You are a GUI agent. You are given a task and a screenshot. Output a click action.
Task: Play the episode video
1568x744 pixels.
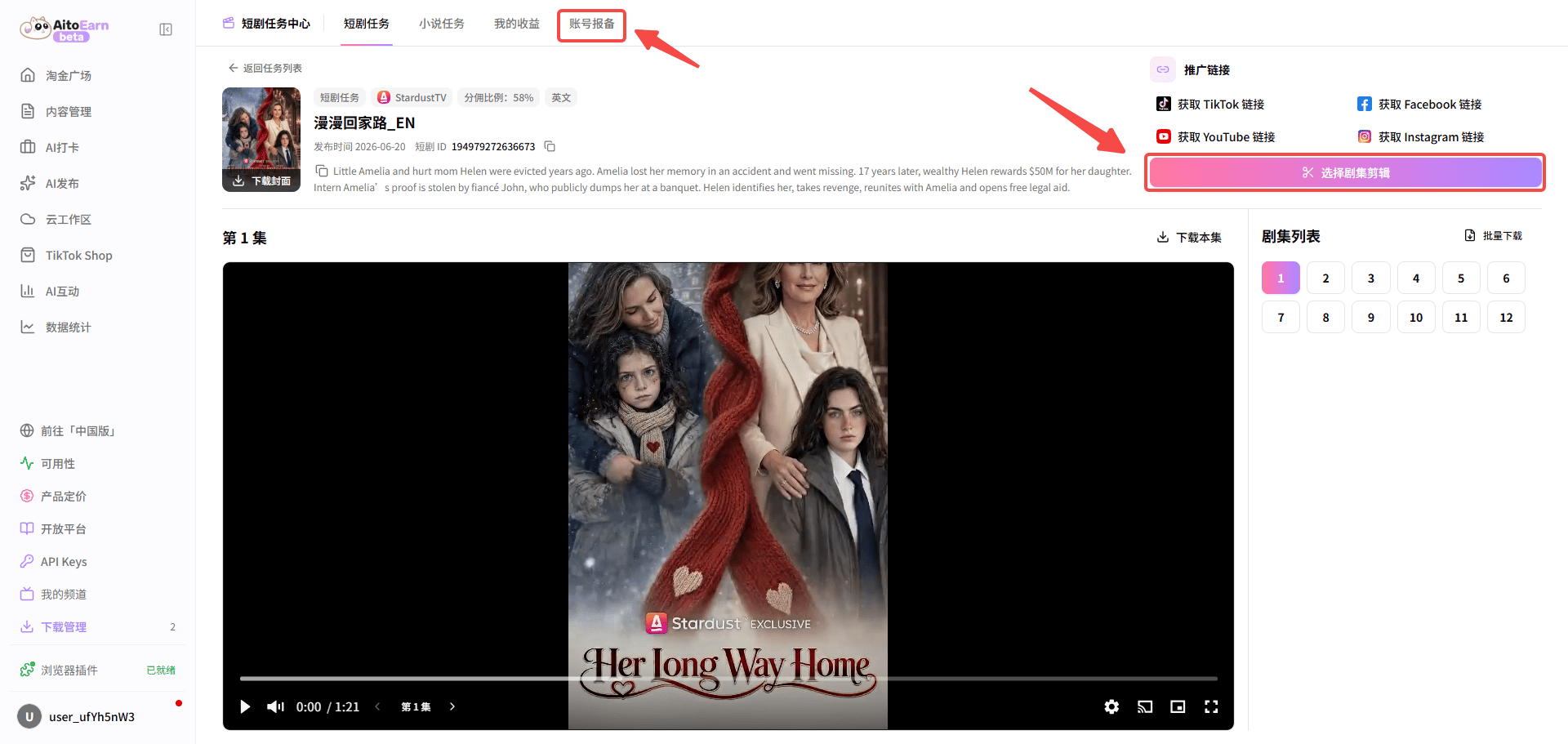245,706
